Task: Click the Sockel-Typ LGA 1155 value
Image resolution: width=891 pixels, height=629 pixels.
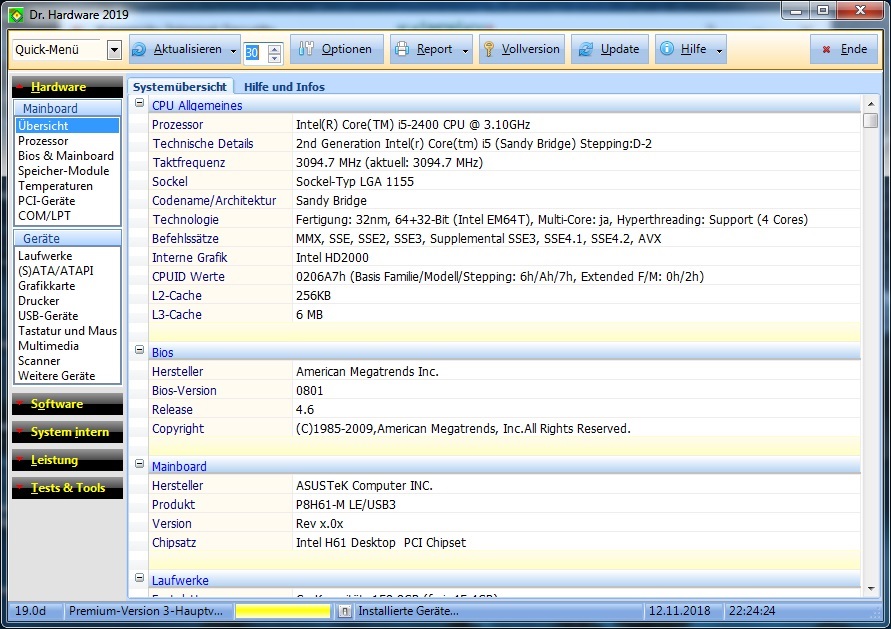Action: 355,181
